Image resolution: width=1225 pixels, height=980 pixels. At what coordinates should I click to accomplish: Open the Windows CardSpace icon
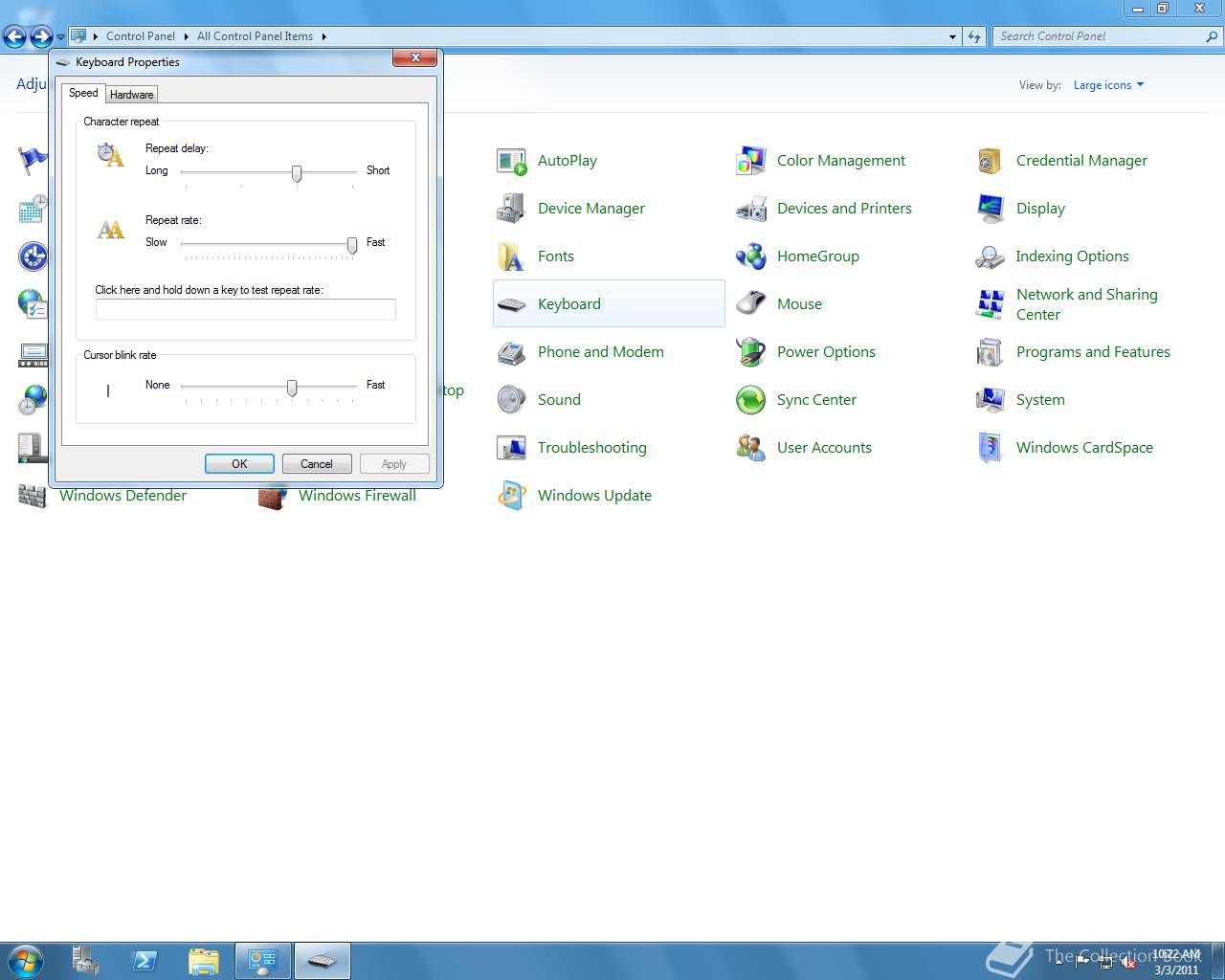tap(991, 448)
